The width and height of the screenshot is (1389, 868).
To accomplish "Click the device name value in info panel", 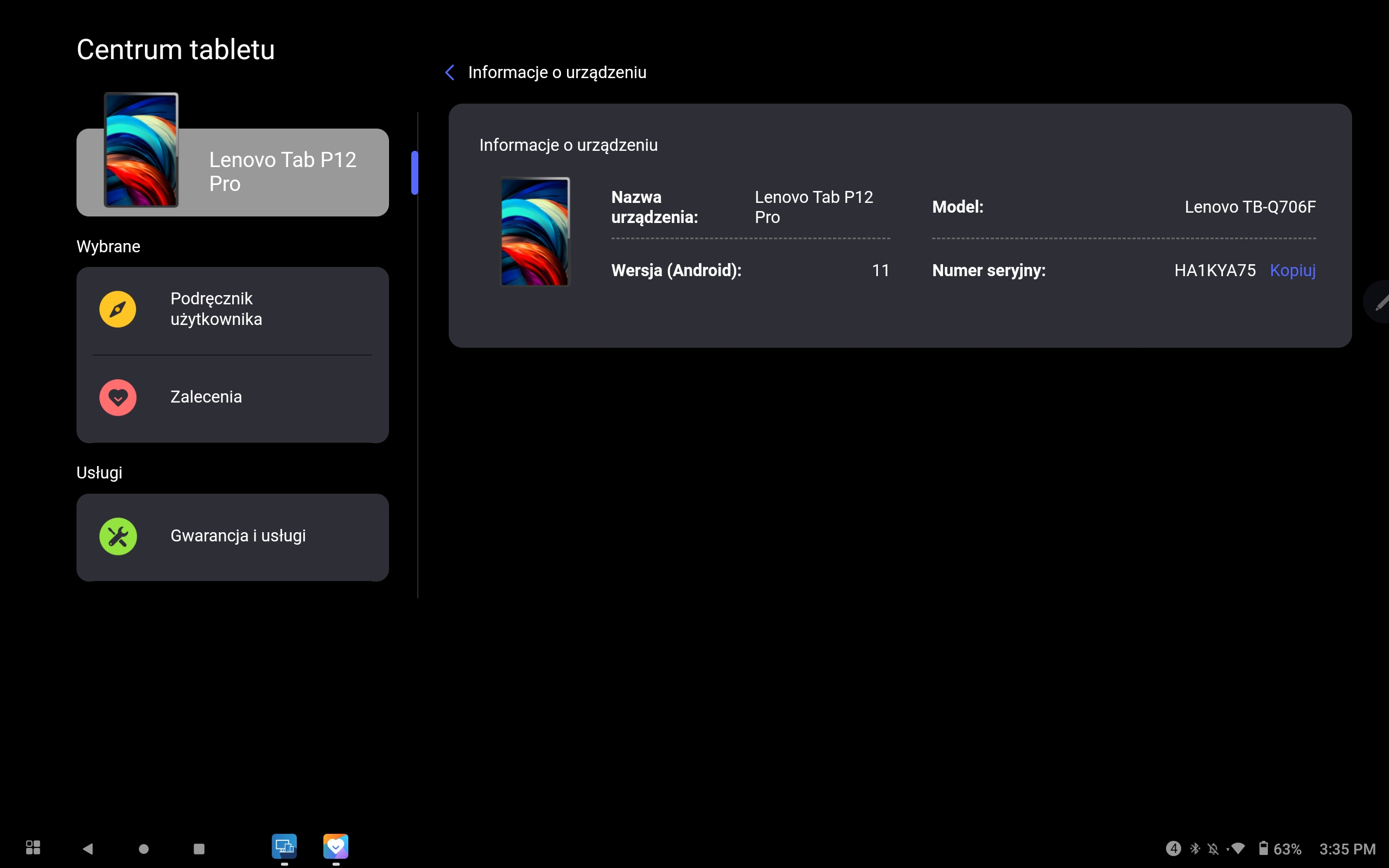I will (814, 207).
